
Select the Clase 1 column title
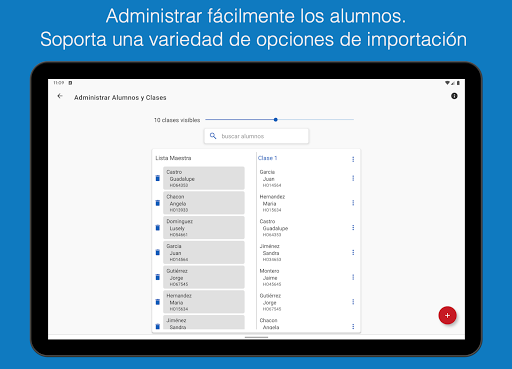point(267,158)
